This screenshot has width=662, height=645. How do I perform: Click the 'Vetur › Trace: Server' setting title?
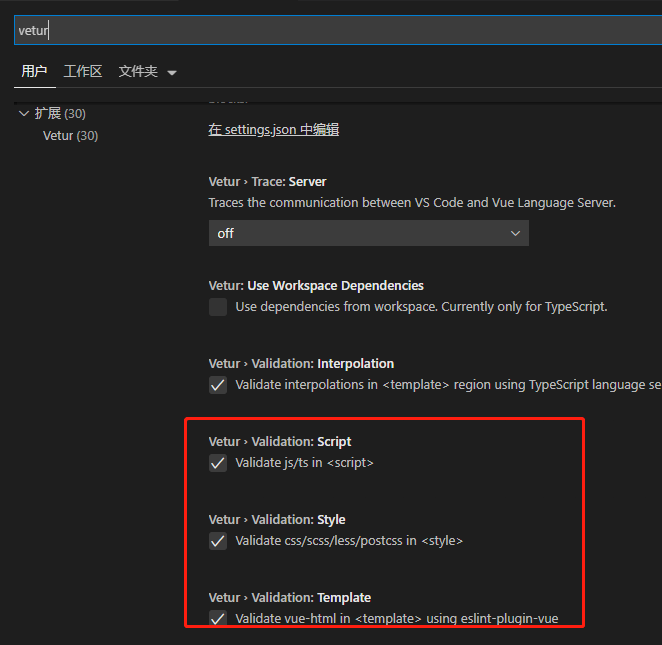point(267,182)
